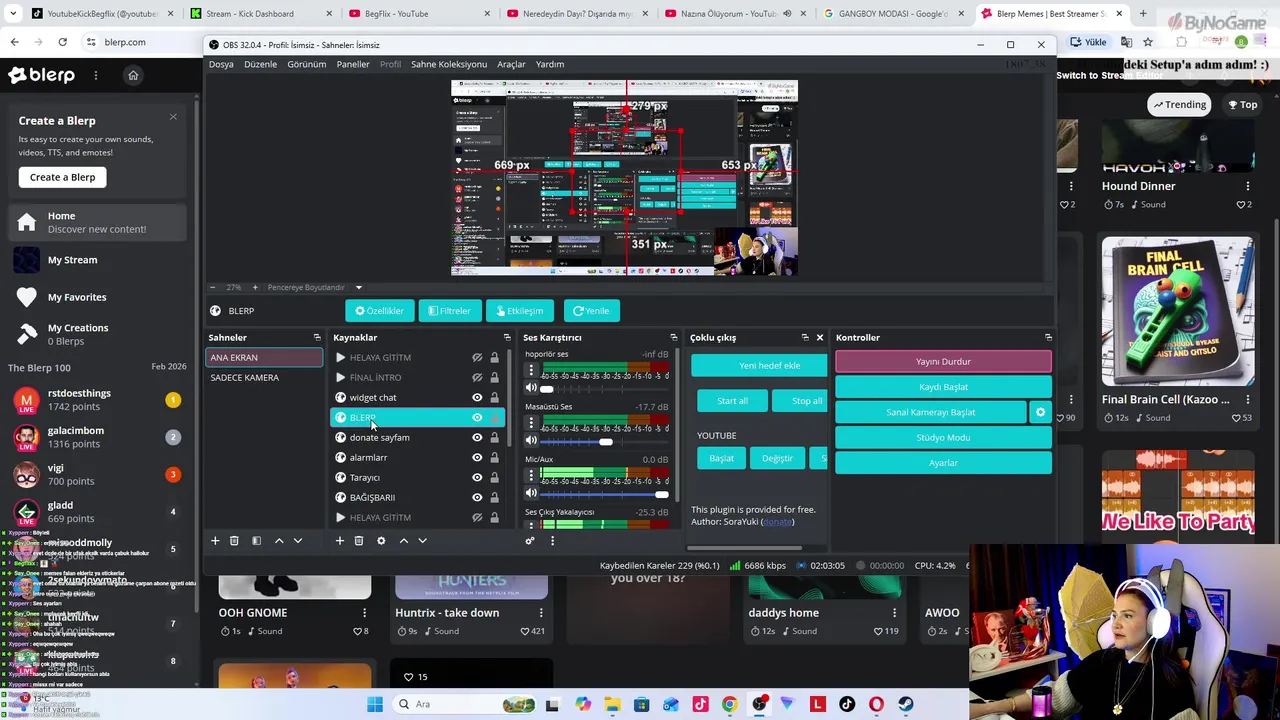Move source up with Kaynaklar up arrow
Viewport: 1280px width, 720px height.
coord(404,541)
